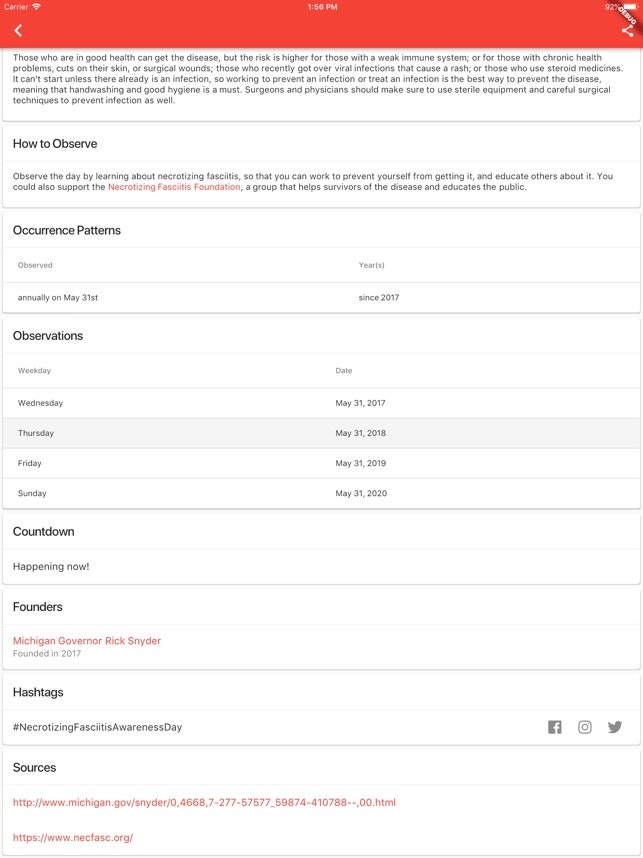Tap the share icon
Viewport: 643px width, 858px height.
(627, 30)
